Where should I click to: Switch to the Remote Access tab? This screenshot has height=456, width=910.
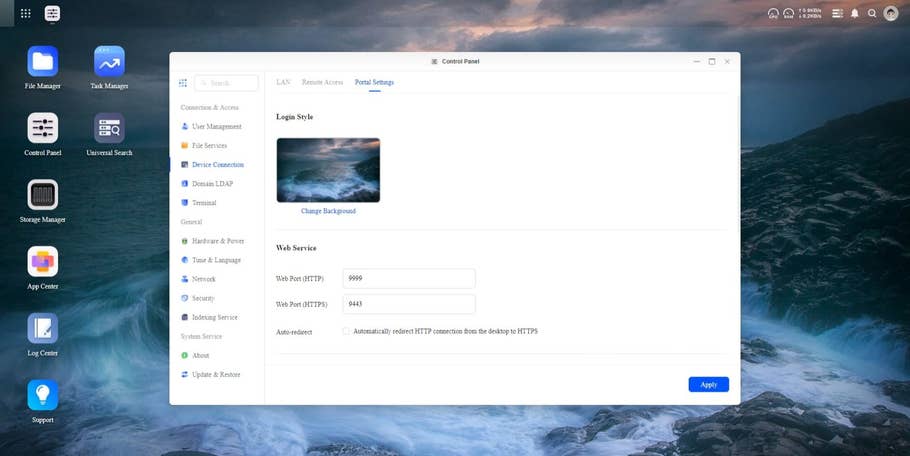point(322,82)
